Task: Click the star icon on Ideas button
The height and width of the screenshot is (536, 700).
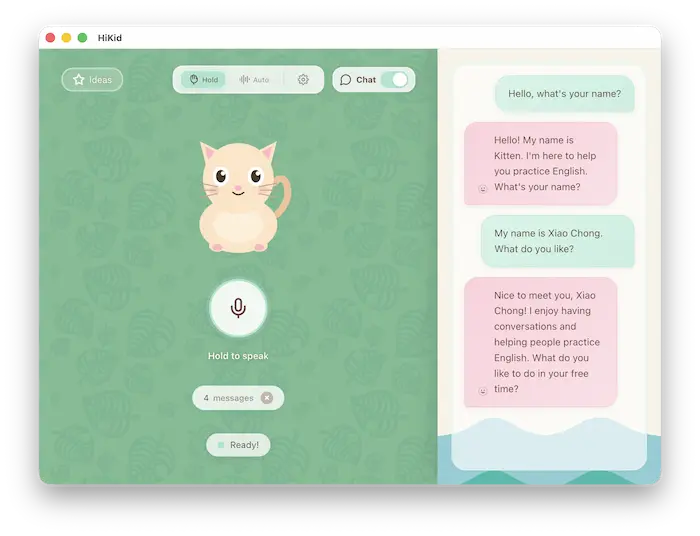Action: (79, 80)
